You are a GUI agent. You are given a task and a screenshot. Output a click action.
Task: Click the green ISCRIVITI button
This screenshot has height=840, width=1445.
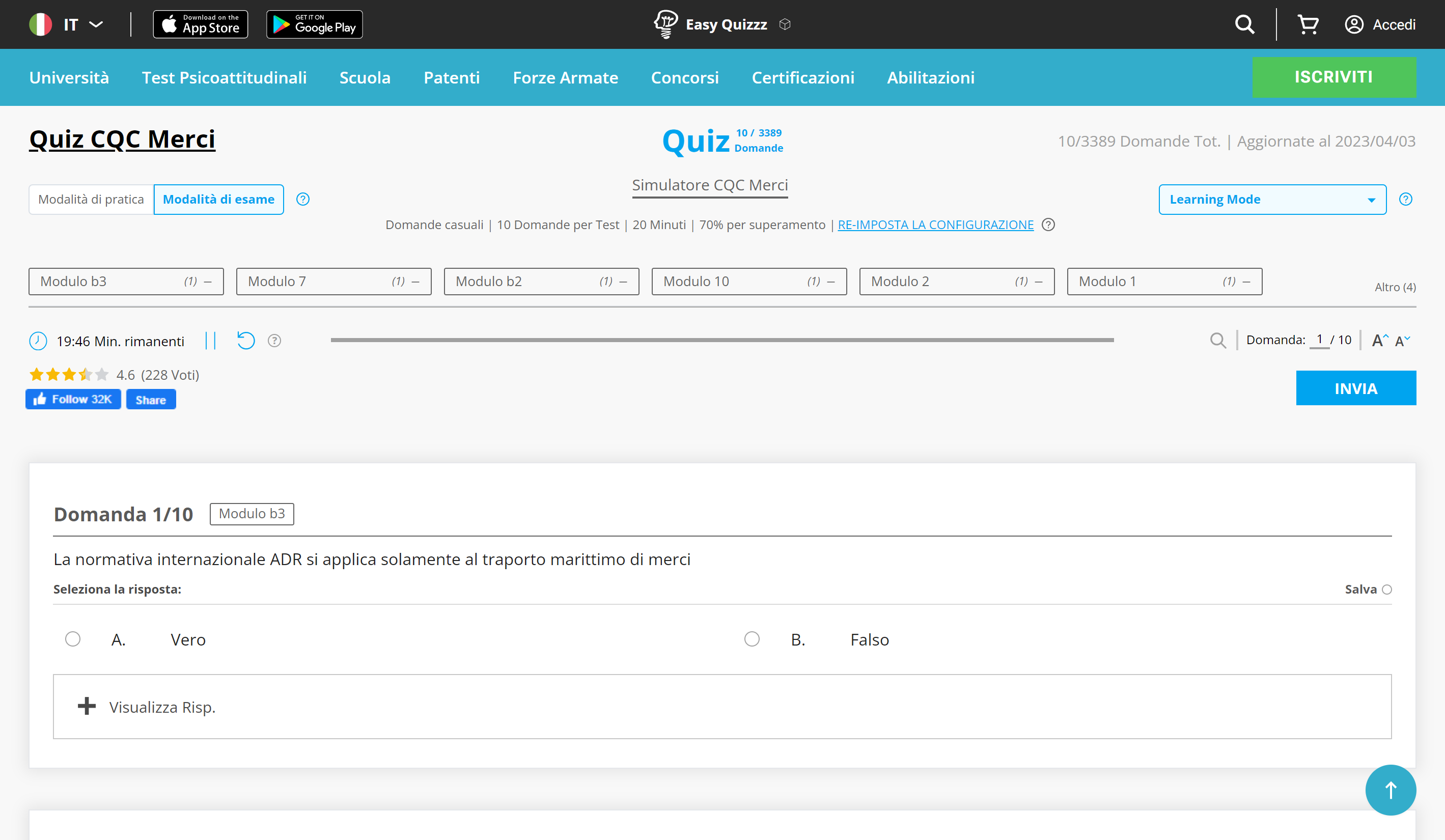click(x=1334, y=77)
